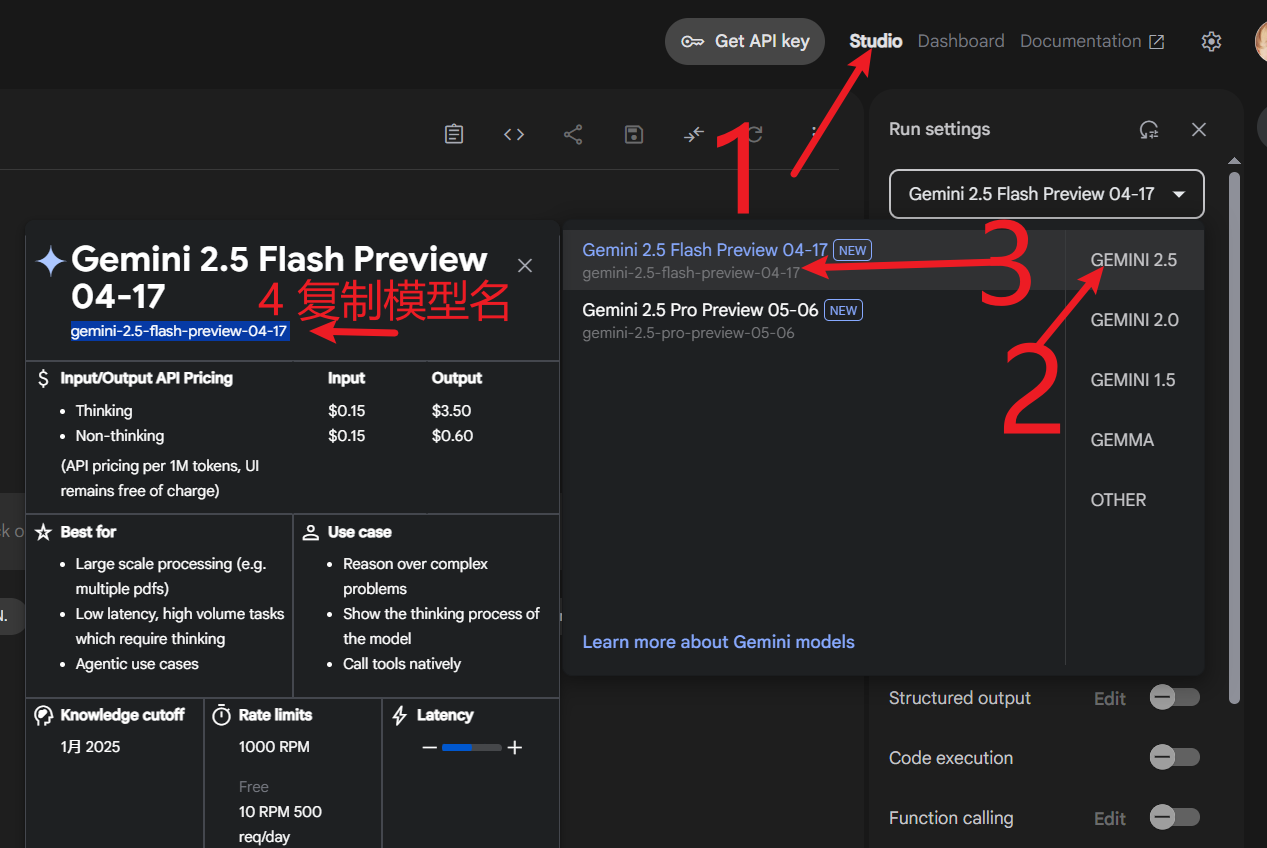The height and width of the screenshot is (848, 1267).
Task: Click the Run settings panel title
Action: click(940, 129)
